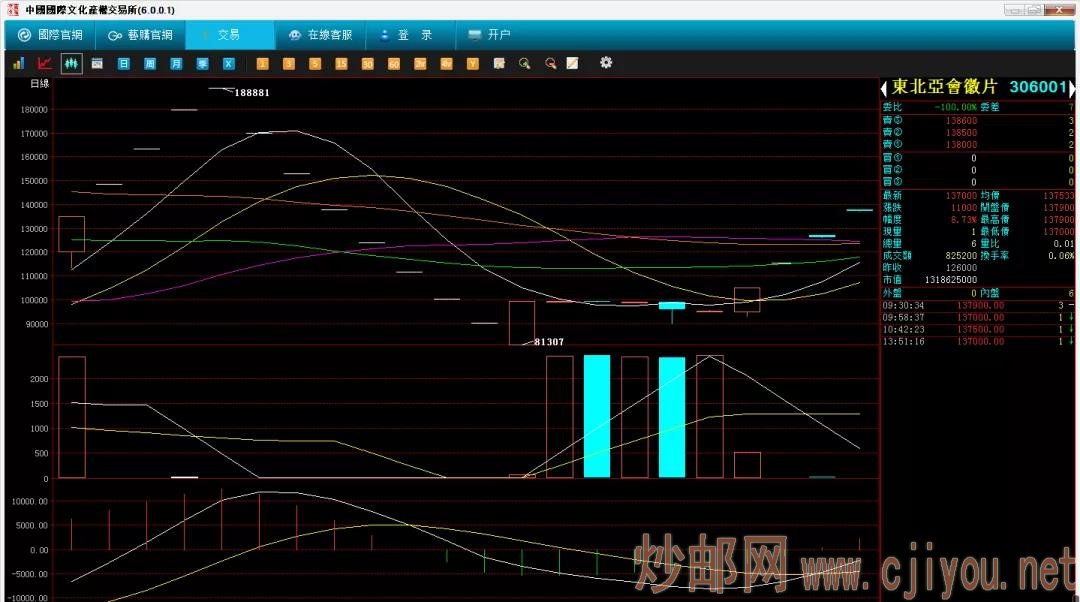Click the product code 306001
The height and width of the screenshot is (602, 1080).
point(1039,87)
